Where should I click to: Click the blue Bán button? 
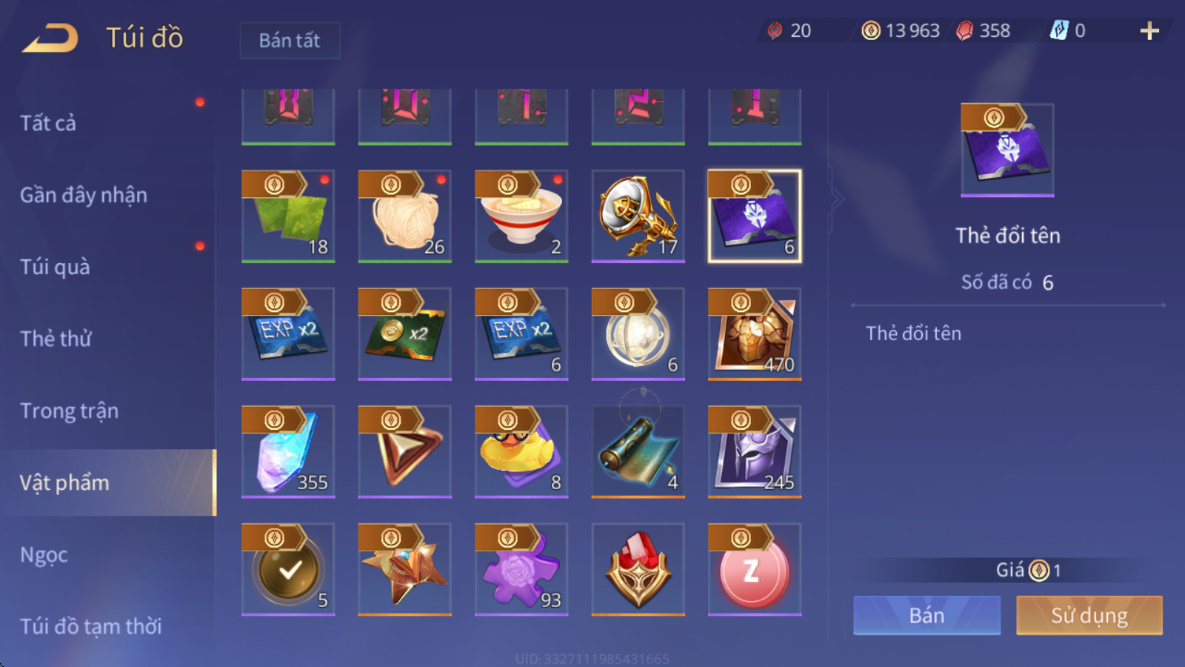coord(927,615)
